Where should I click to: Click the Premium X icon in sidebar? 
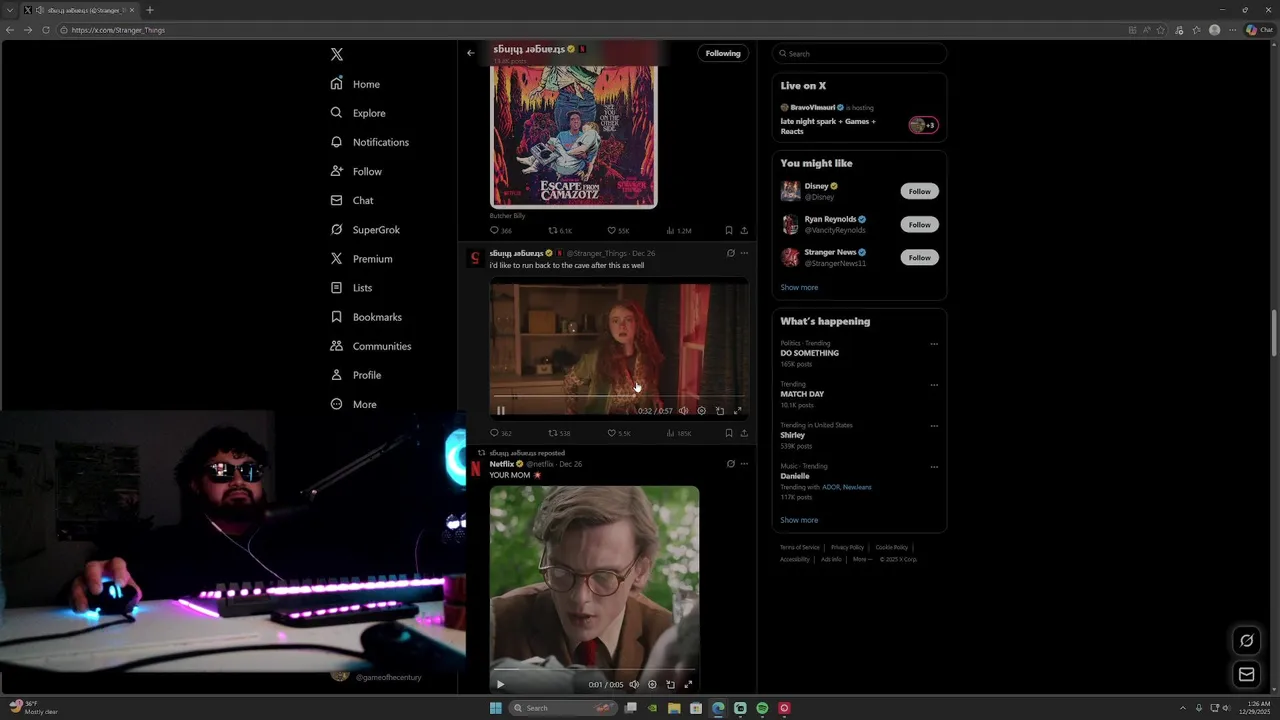(x=337, y=258)
